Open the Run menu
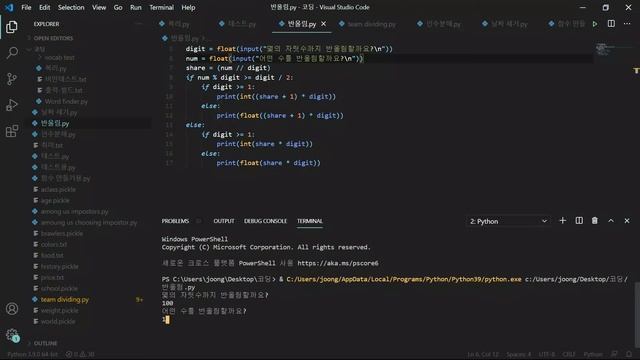Image resolution: width=640 pixels, height=360 pixels. (x=136, y=7)
